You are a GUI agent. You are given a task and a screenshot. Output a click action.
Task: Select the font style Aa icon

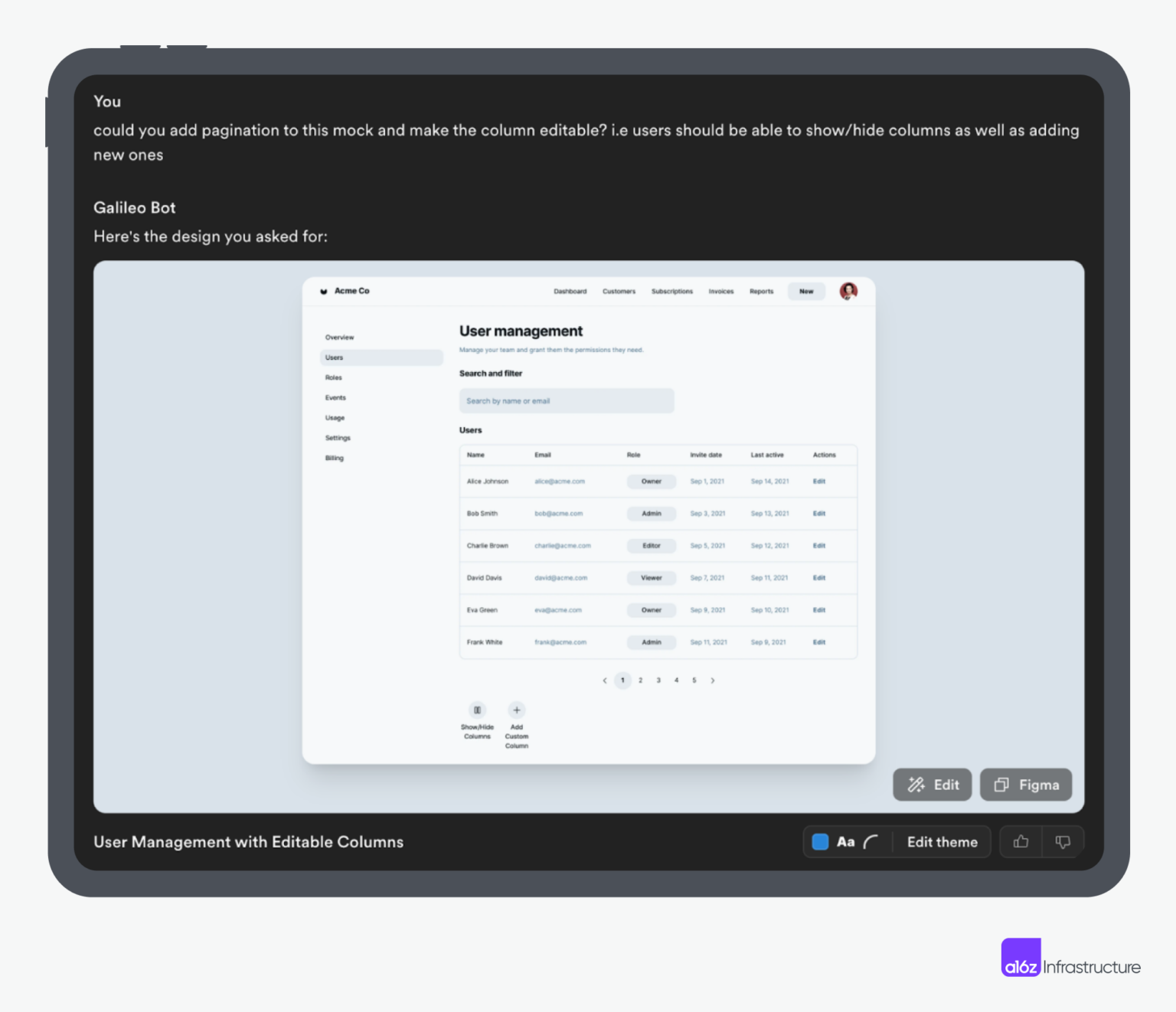click(846, 841)
